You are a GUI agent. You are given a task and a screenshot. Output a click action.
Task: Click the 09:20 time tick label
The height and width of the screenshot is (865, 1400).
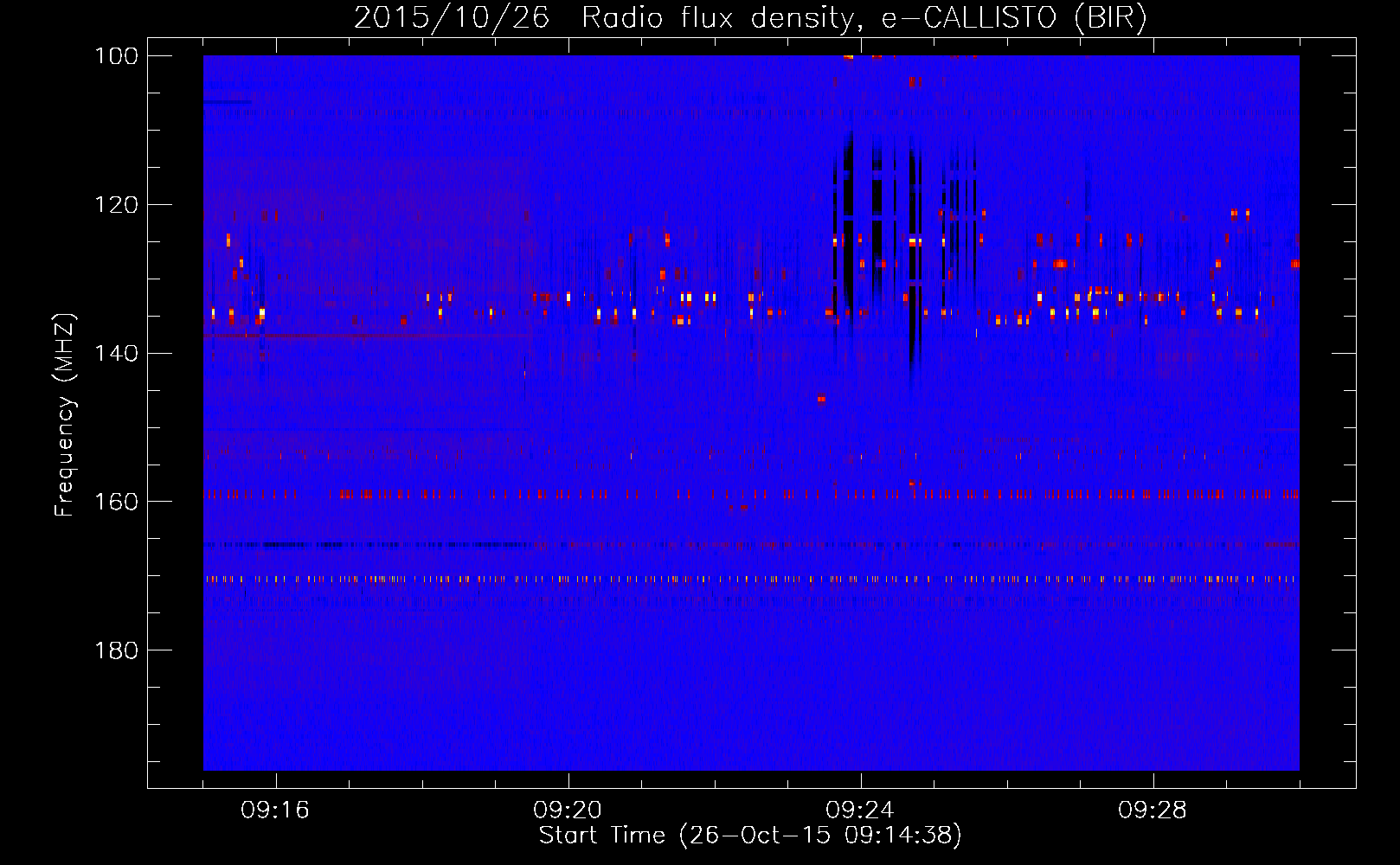click(x=568, y=811)
